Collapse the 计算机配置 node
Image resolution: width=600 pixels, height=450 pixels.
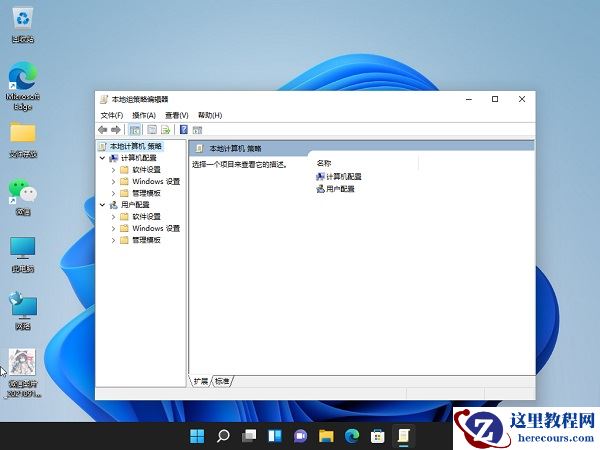pyautogui.click(x=103, y=158)
